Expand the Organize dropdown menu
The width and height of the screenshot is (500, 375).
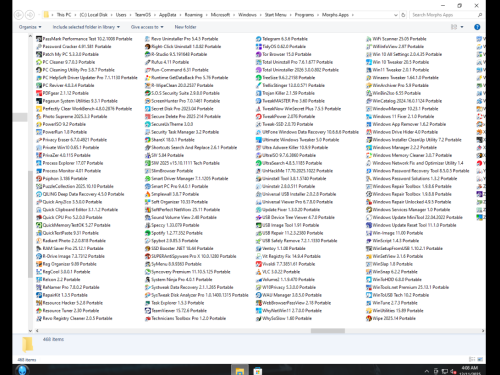pyautogui.click(x=30, y=27)
